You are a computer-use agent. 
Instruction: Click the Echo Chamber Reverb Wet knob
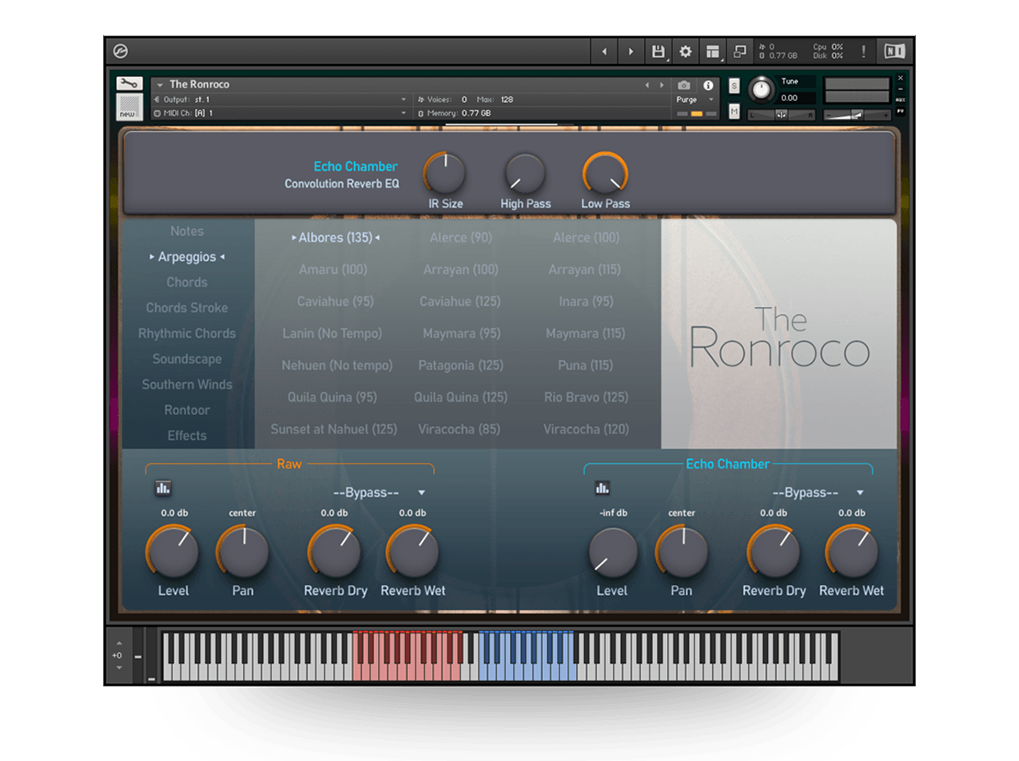pos(851,552)
